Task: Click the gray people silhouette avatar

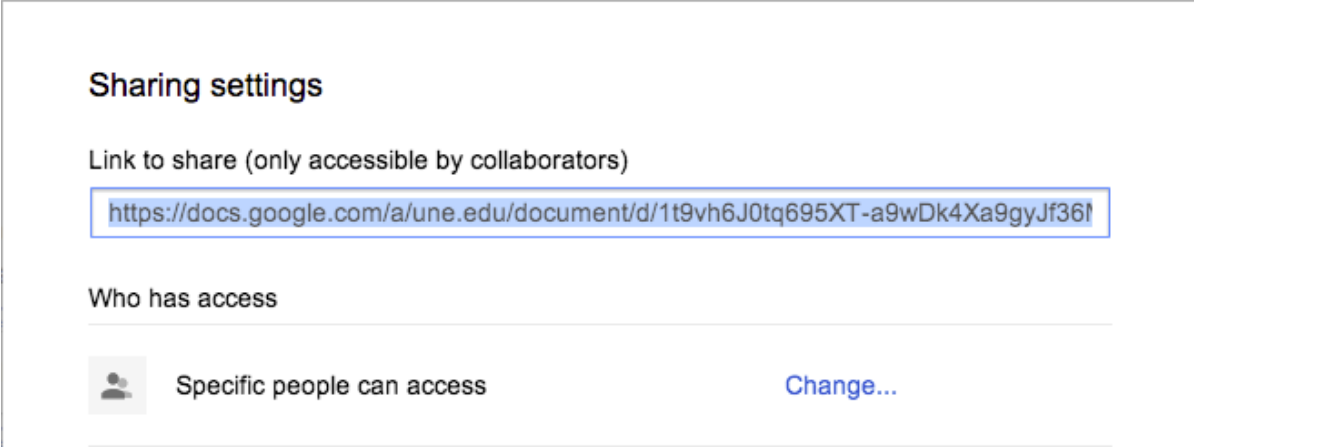Action: 118,385
